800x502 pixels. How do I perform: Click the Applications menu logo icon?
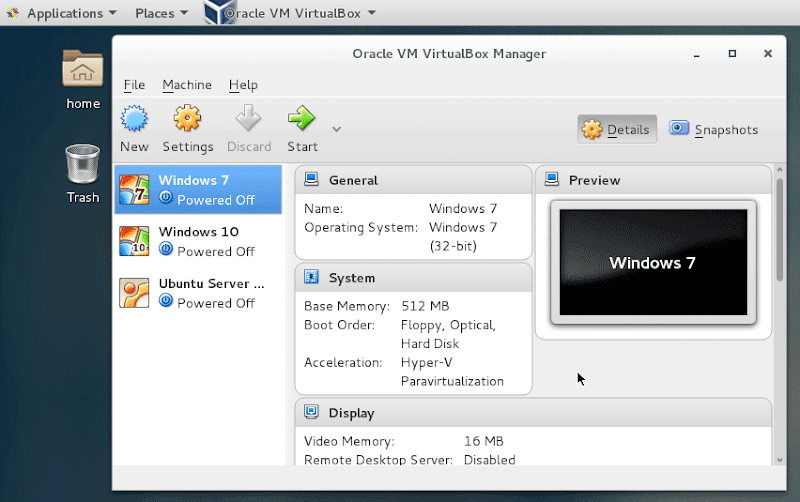click(x=13, y=13)
